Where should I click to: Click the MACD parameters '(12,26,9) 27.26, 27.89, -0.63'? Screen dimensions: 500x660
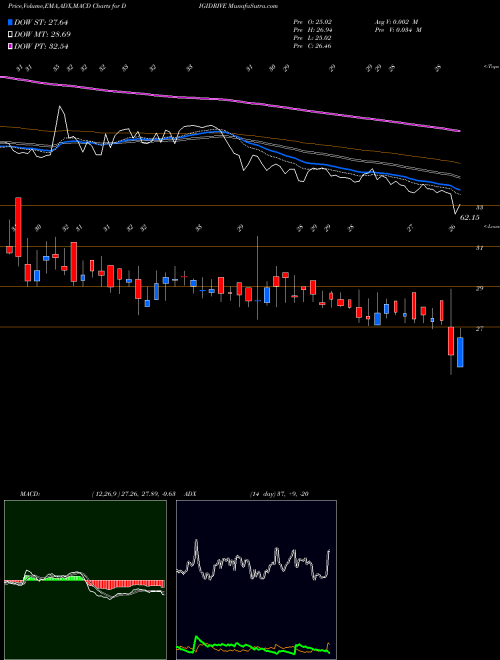tap(133, 494)
